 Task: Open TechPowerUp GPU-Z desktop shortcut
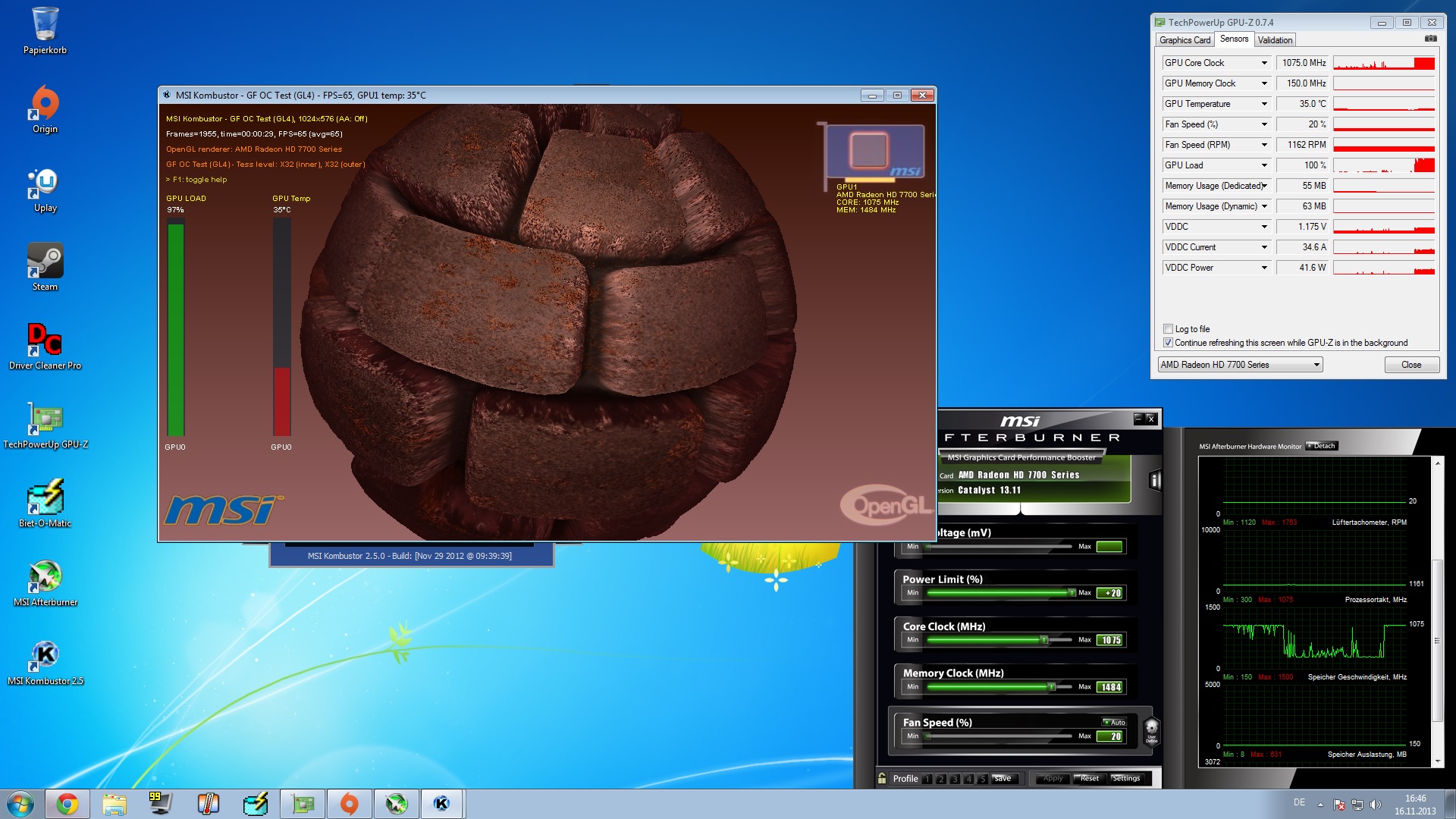45,425
